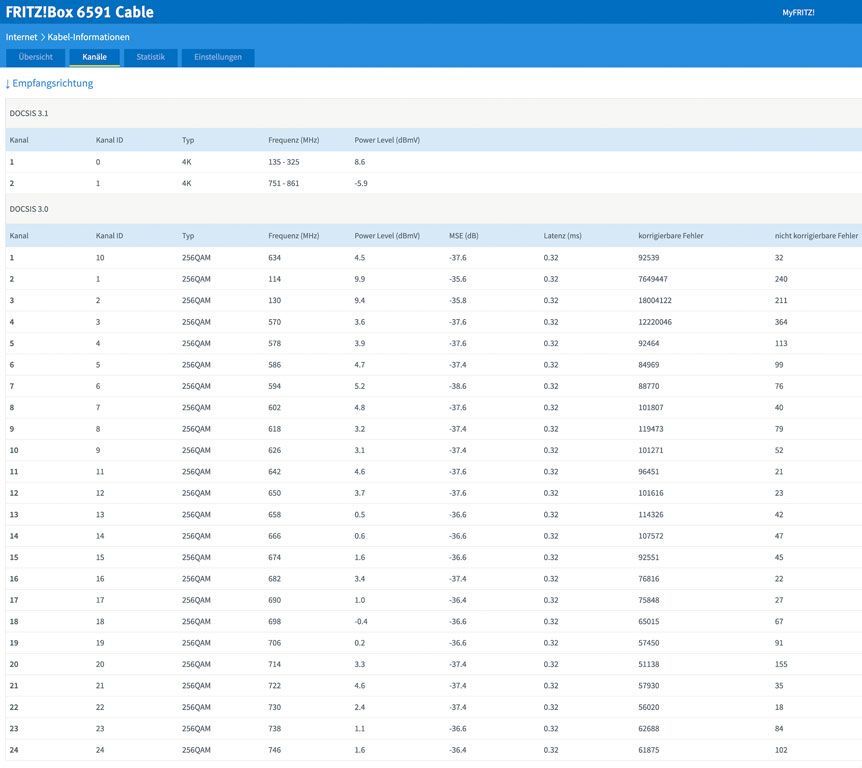This screenshot has width=862, height=768.
Task: Click the korrigierbare Fehler column header
Action: tap(671, 236)
